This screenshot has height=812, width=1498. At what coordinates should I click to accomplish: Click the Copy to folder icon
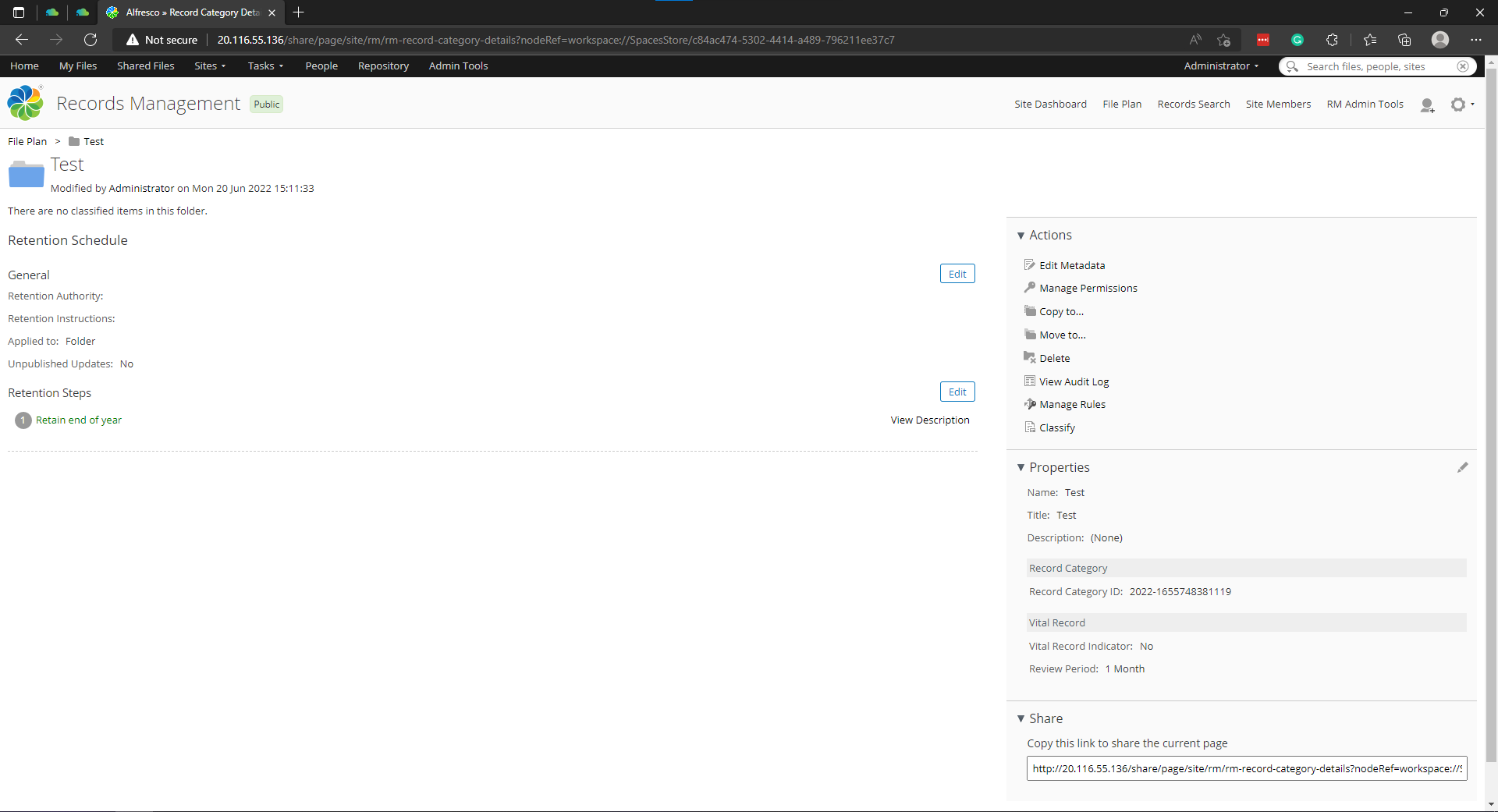tap(1030, 310)
